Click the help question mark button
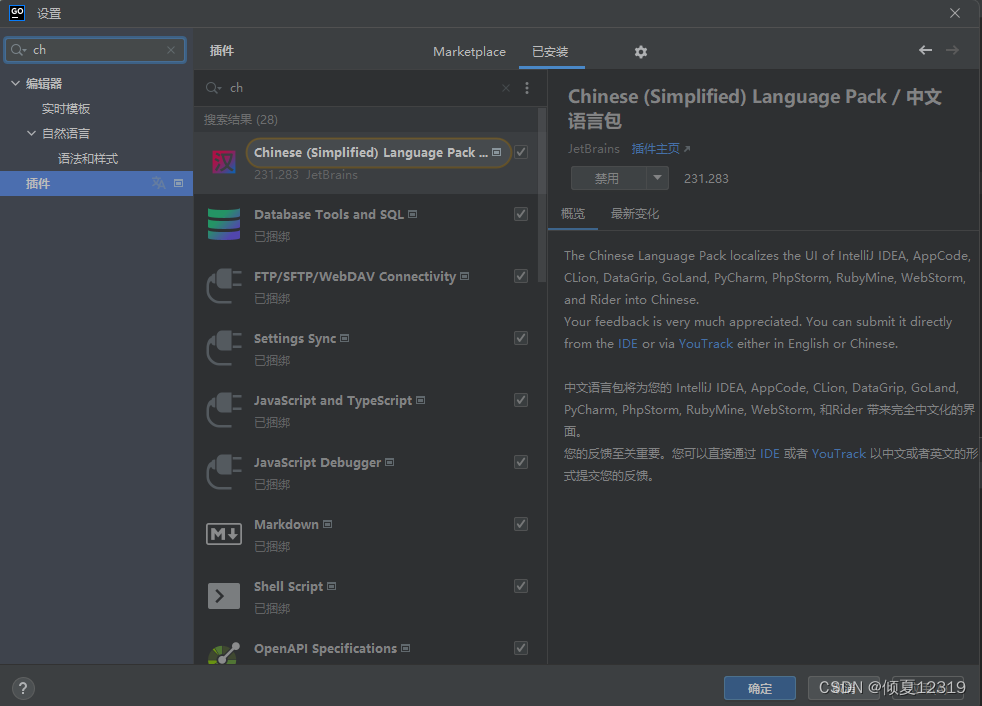 [23, 688]
